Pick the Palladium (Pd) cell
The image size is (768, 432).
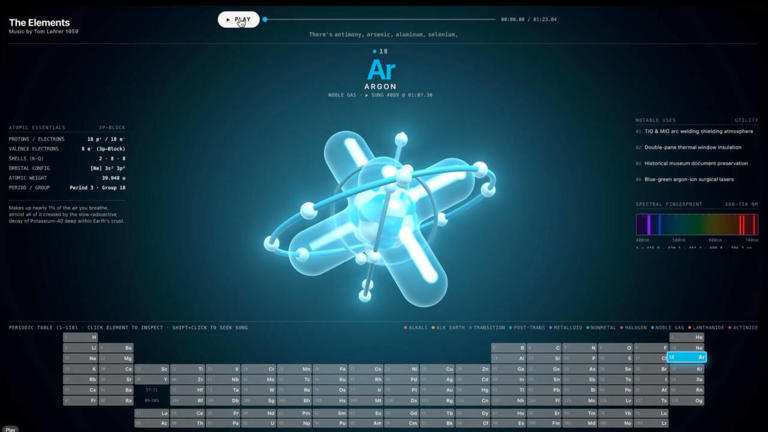tap(401, 380)
